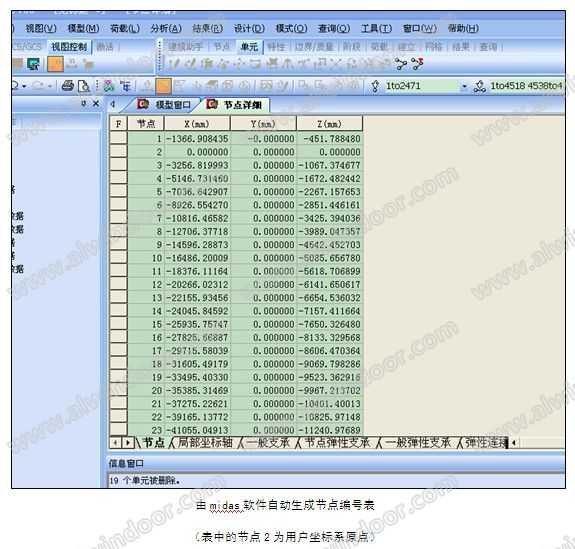Viewport: 575px width, 549px height.
Task: Select the 局部坐标轴 sheet tab
Action: pyautogui.click(x=205, y=443)
